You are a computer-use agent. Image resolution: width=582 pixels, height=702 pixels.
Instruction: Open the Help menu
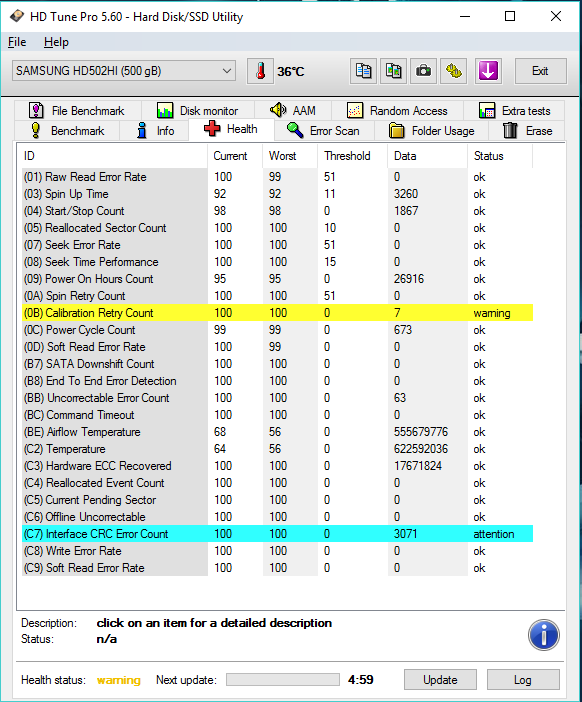tap(56, 42)
